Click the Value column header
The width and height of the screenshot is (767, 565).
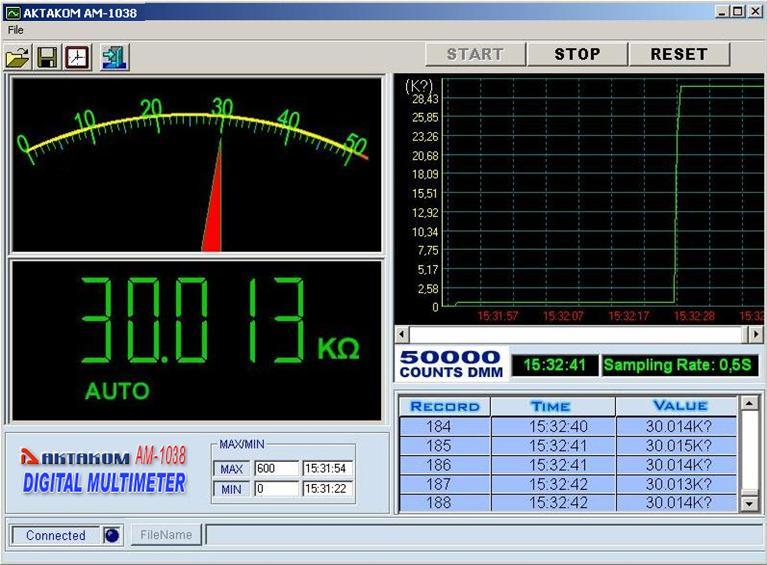(679, 406)
